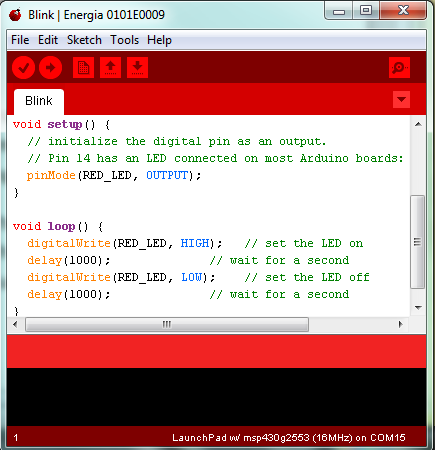
Task: Open the Serial Monitor magnifier icon
Action: pos(399,68)
